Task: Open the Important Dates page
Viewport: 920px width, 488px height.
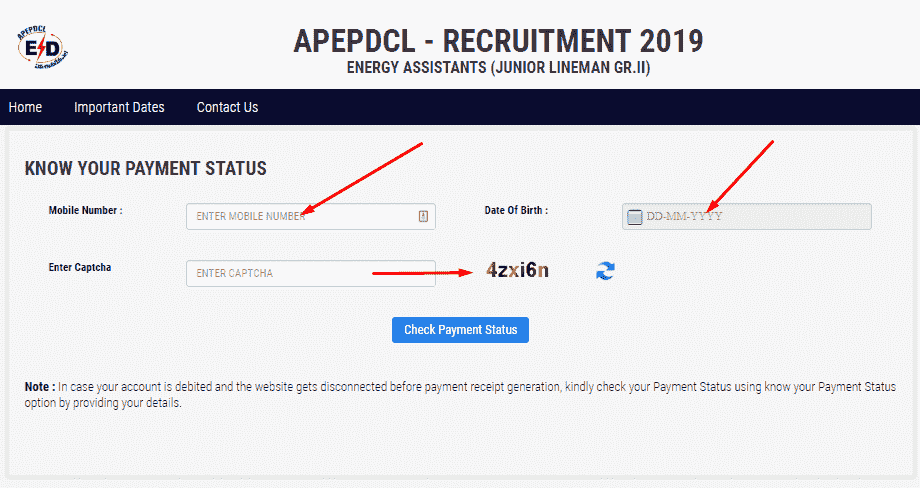Action: coord(119,107)
